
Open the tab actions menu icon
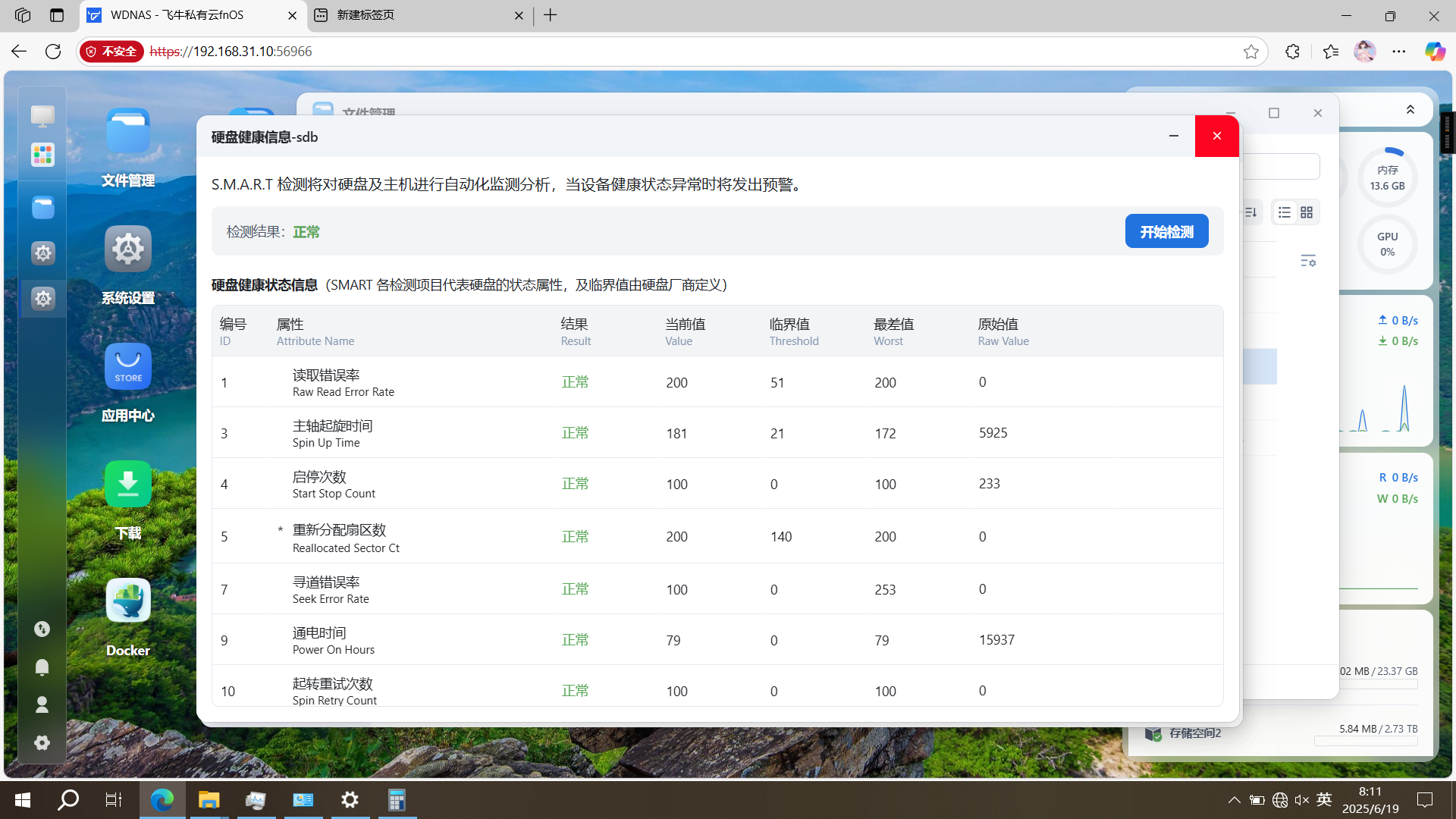57,15
